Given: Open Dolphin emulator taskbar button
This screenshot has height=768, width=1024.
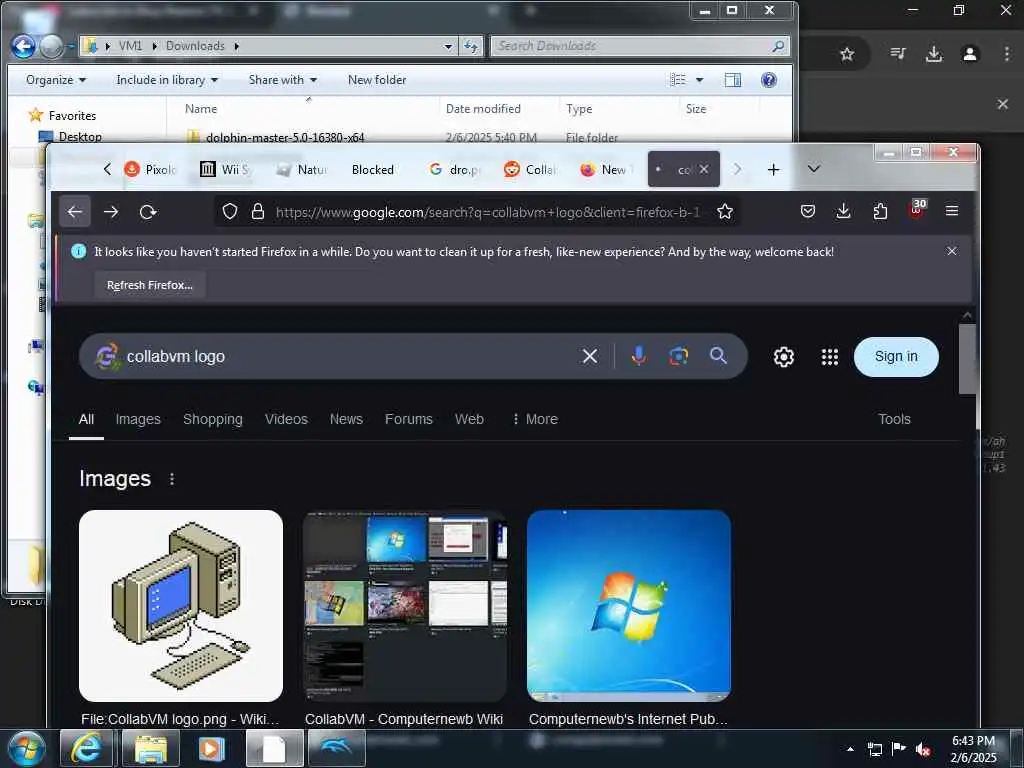Looking at the screenshot, I should tap(336, 748).
